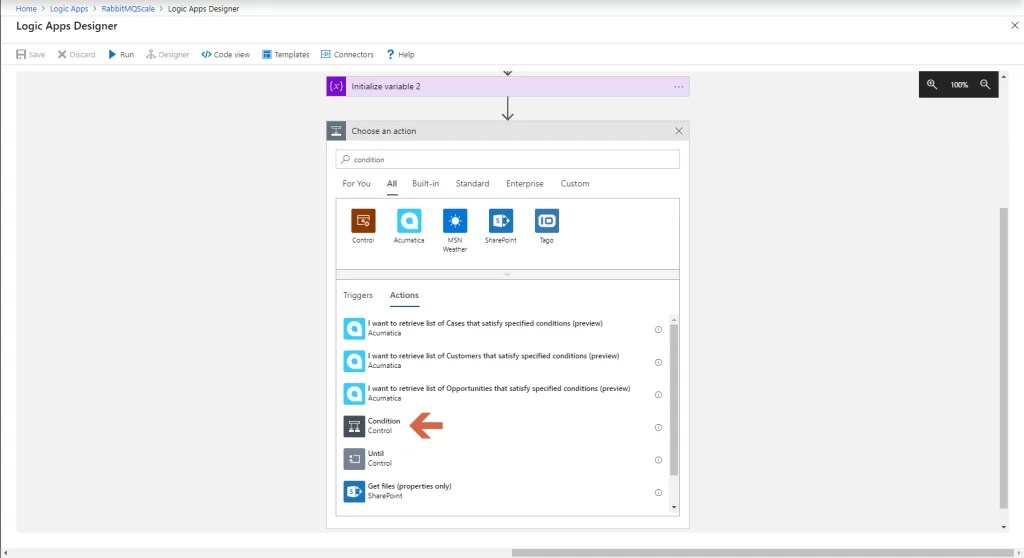Open Code view

click(225, 54)
